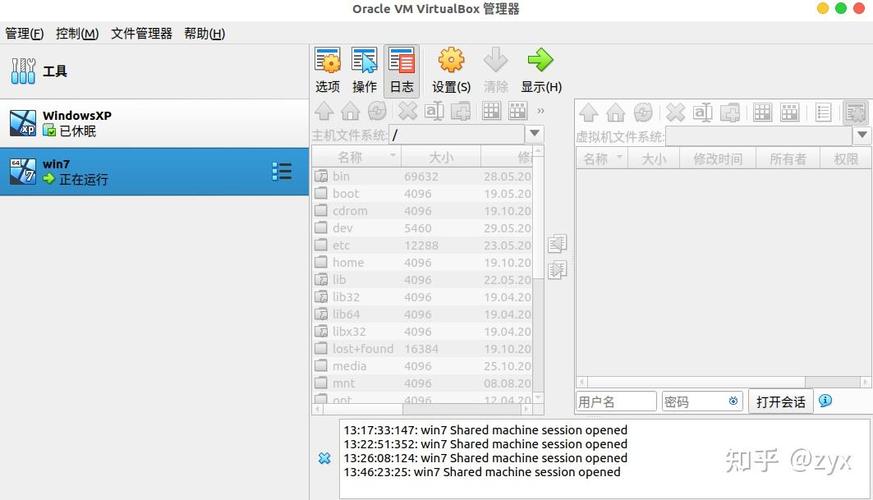Screen dimensions: 873x500
Task: Open the host file system path dropdown
Action: pos(534,134)
